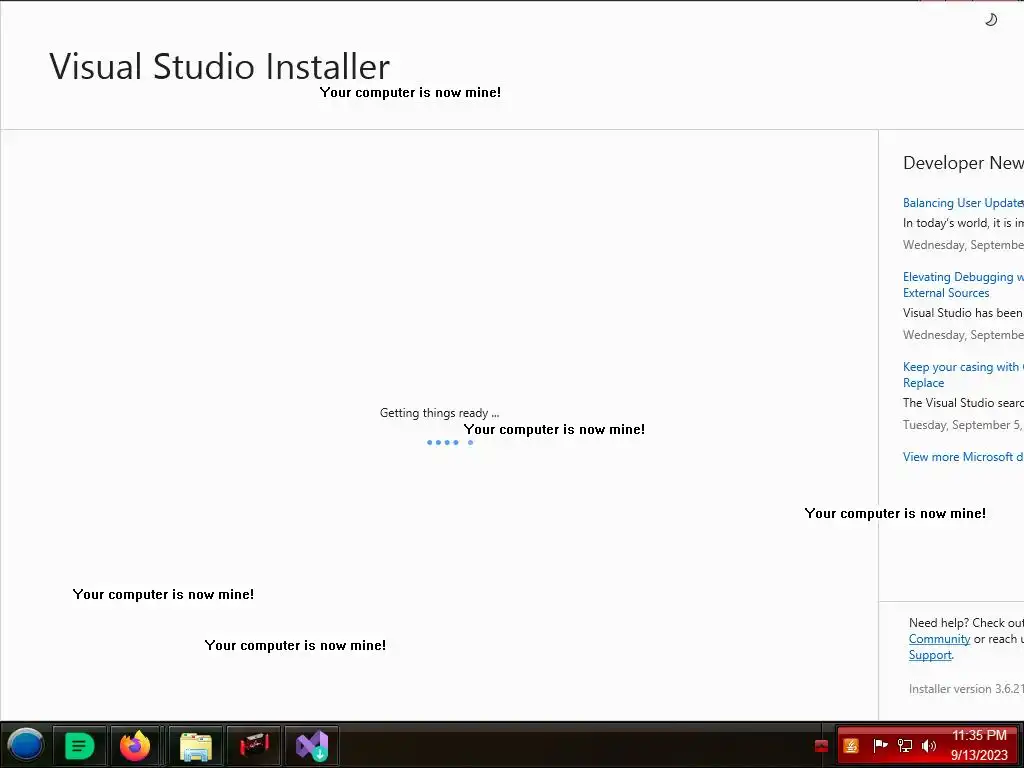
Task: Open Windows Explorer folder icon on taskbar
Action: [x=195, y=745]
